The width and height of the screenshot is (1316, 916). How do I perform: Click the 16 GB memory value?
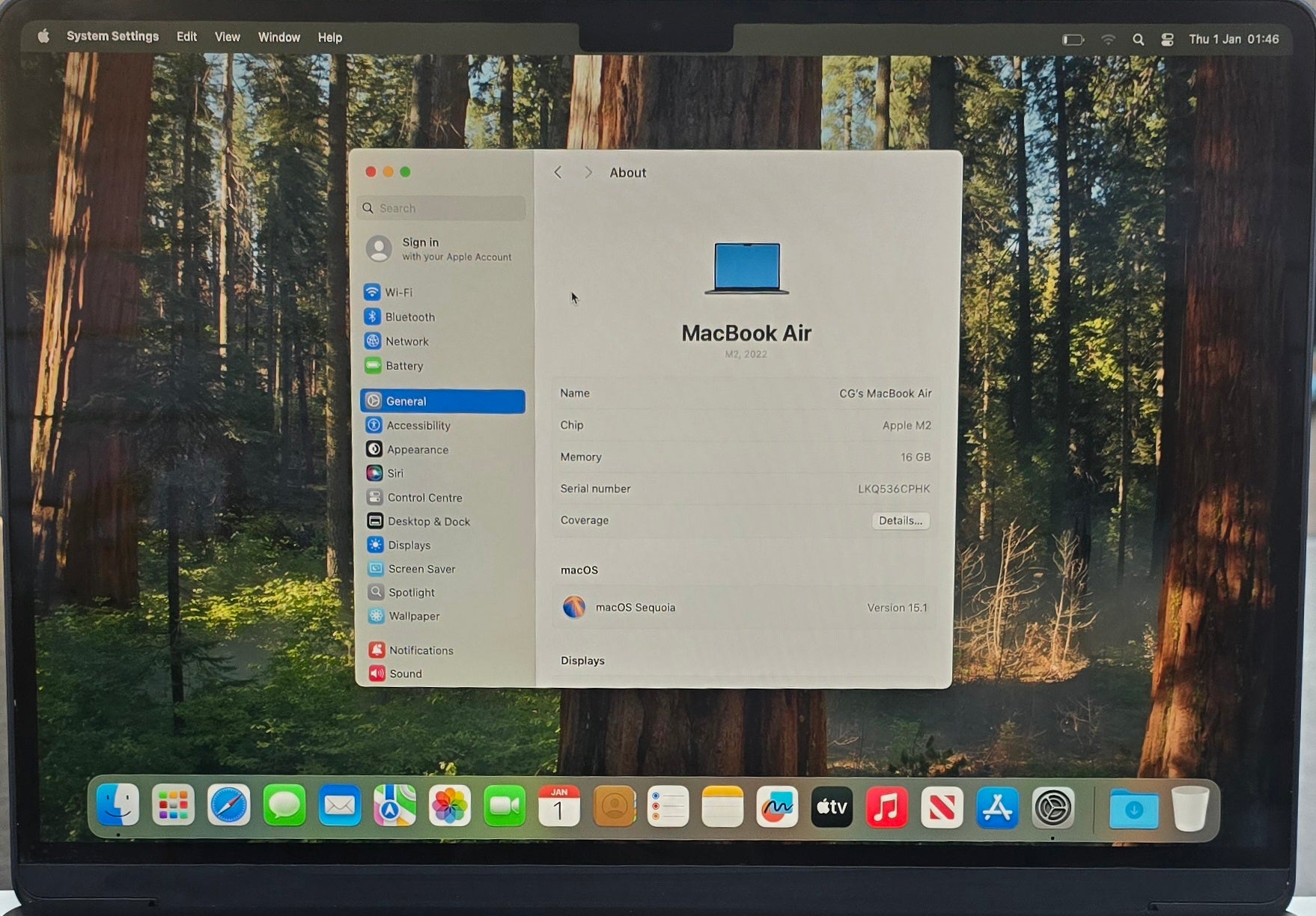click(x=916, y=457)
